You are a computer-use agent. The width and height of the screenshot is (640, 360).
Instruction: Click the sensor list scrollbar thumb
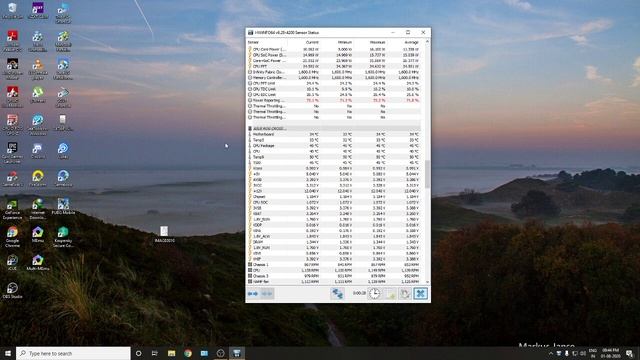(x=427, y=174)
